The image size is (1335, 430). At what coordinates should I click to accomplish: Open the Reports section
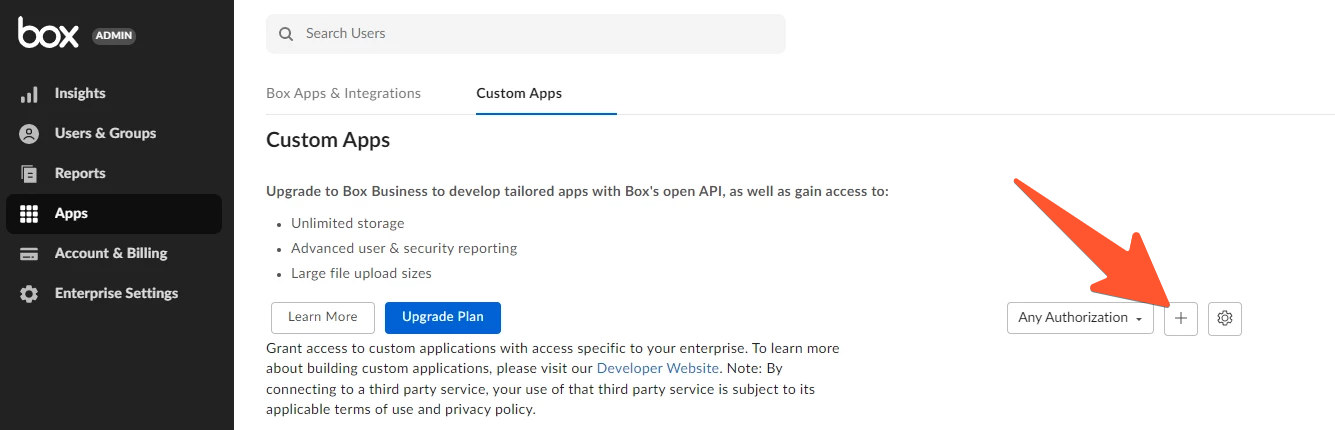coord(114,174)
